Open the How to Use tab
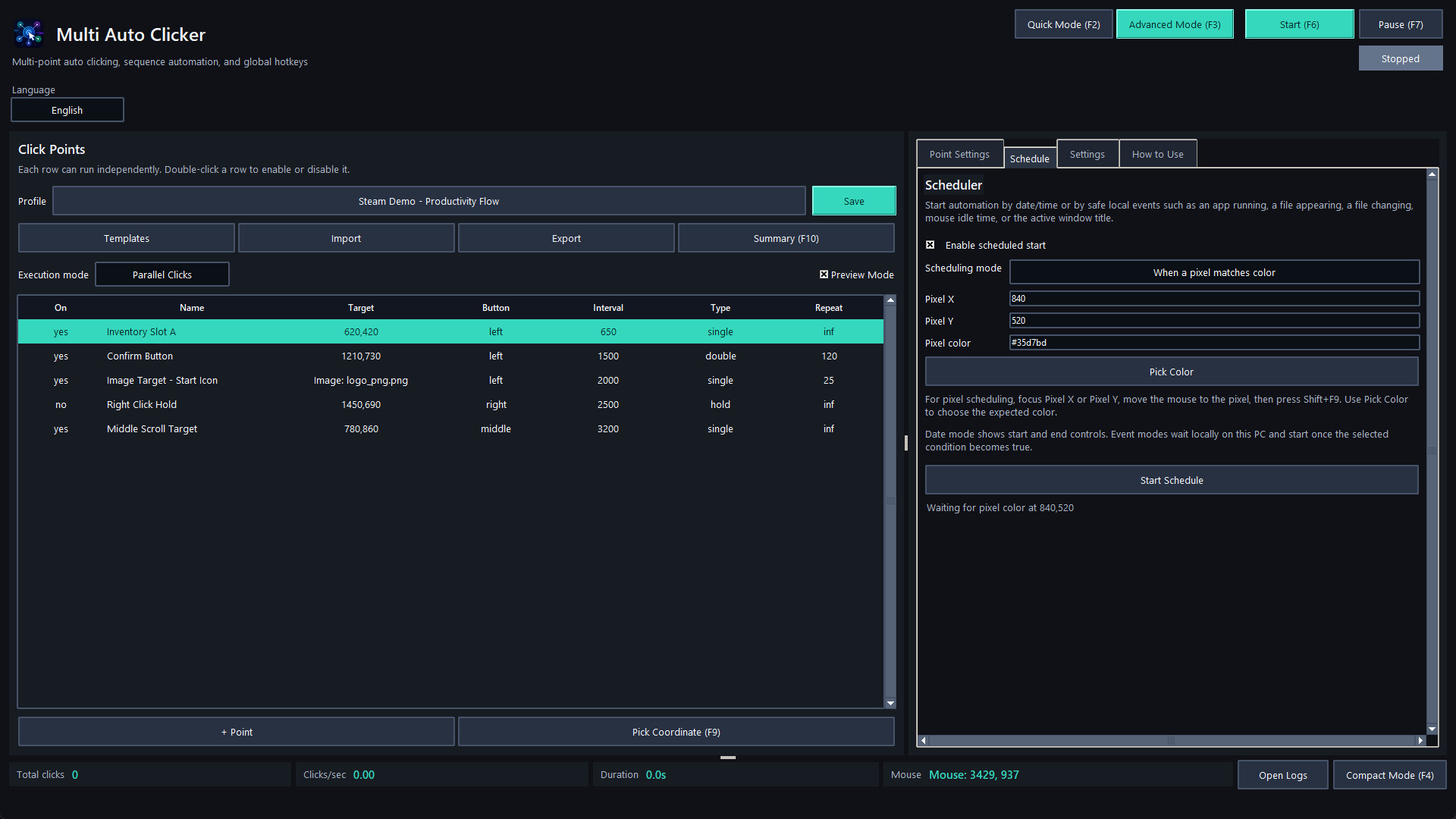Viewport: 1456px width, 819px height. (1157, 154)
